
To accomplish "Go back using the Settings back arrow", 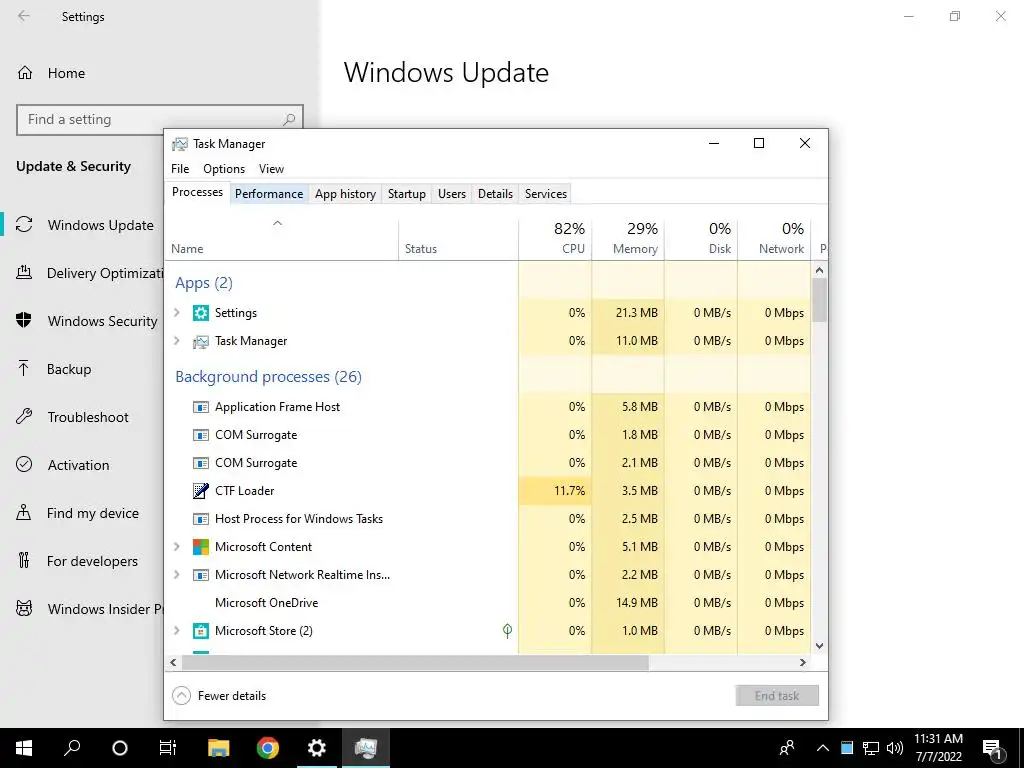I will click(24, 16).
